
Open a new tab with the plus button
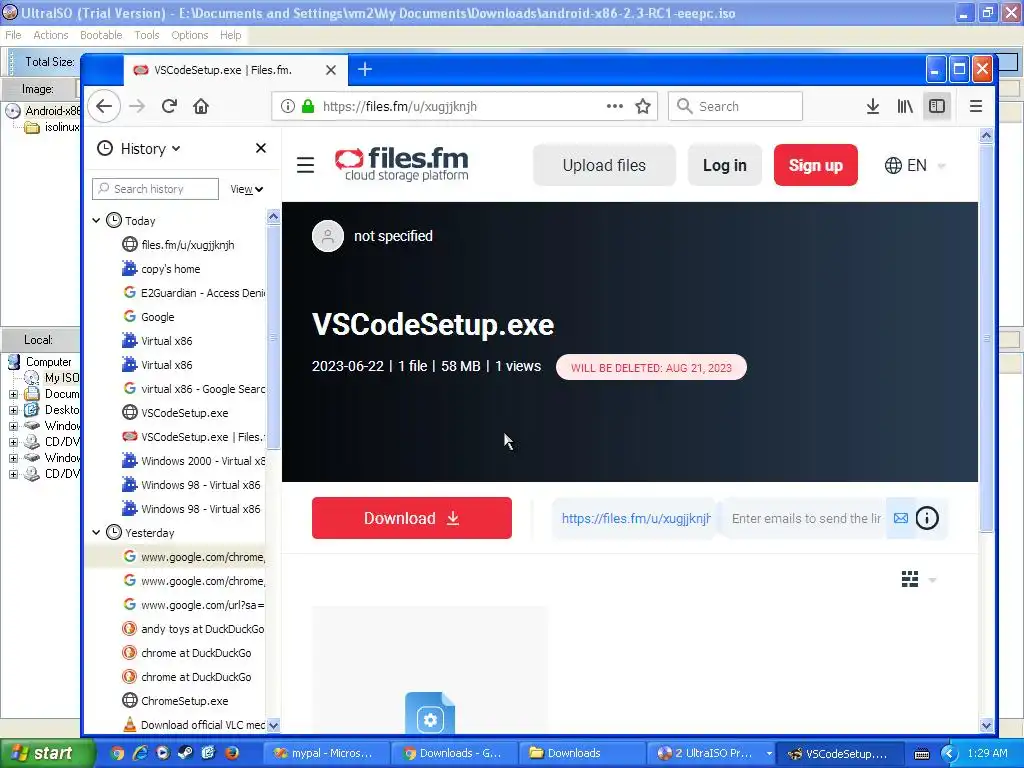click(x=365, y=69)
